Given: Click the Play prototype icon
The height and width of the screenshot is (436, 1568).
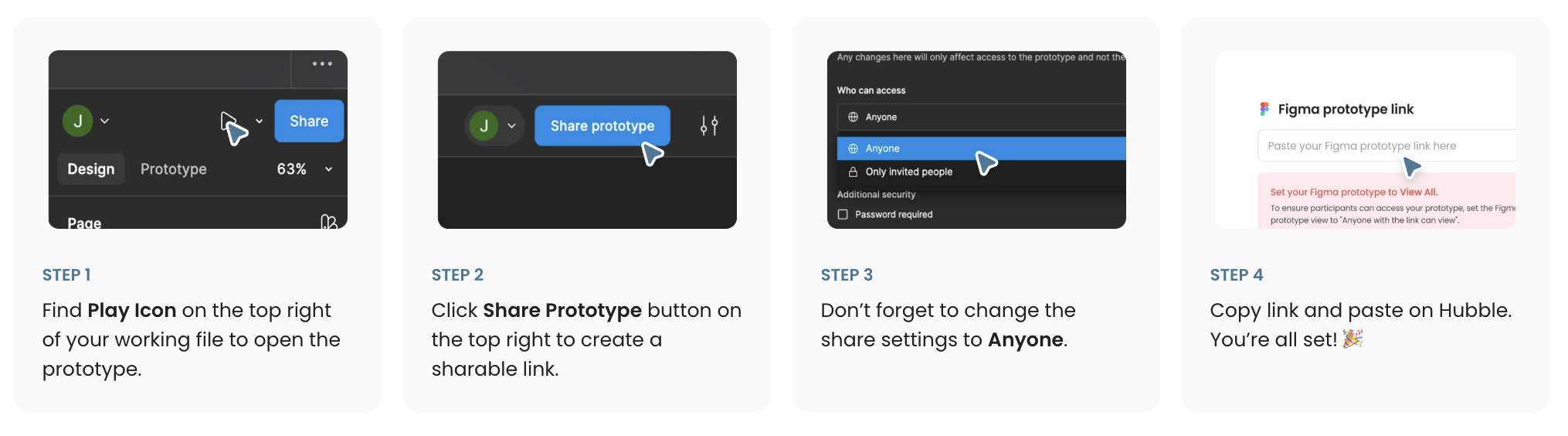Looking at the screenshot, I should [228, 121].
